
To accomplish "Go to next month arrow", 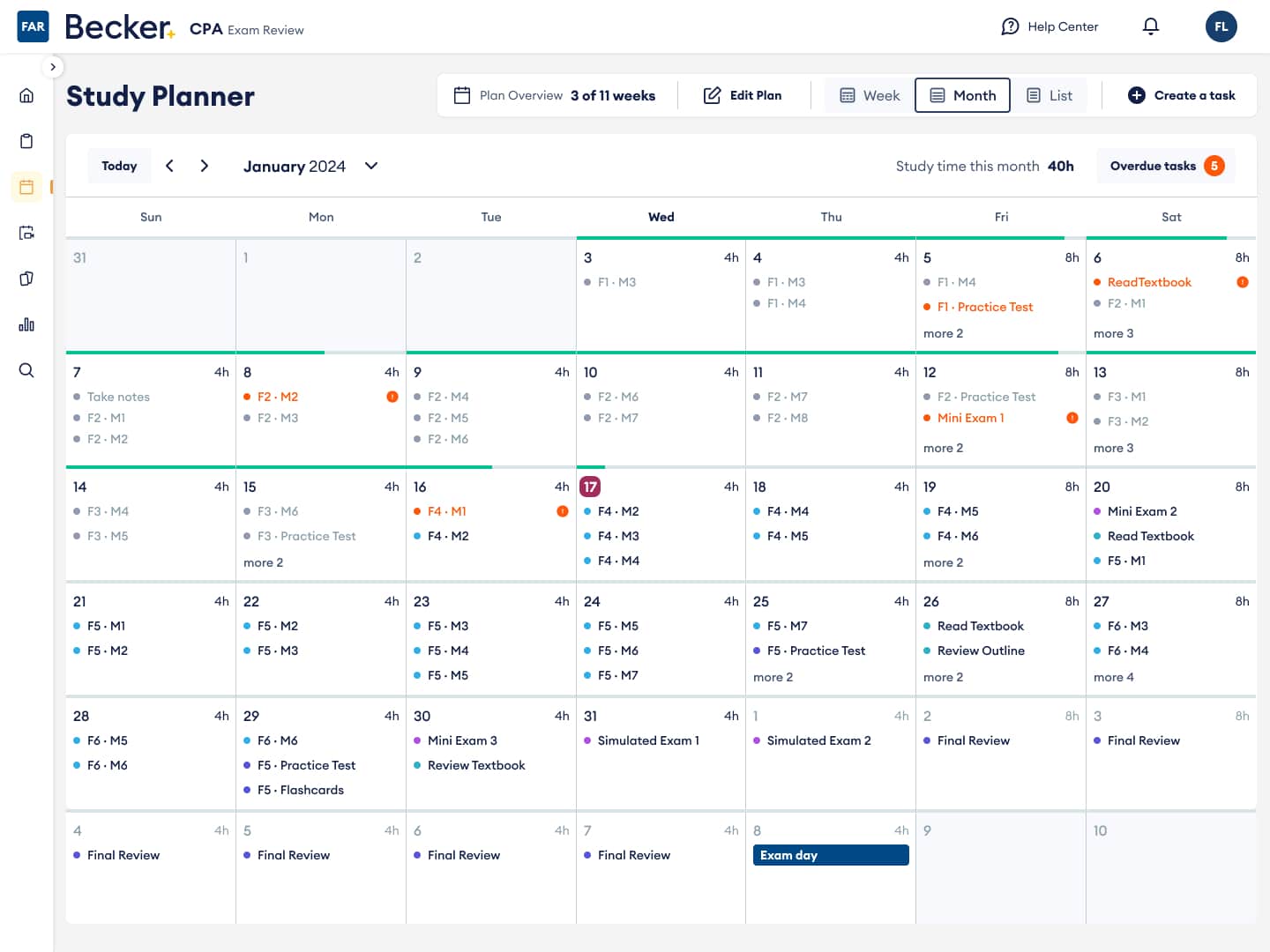I will tap(205, 166).
